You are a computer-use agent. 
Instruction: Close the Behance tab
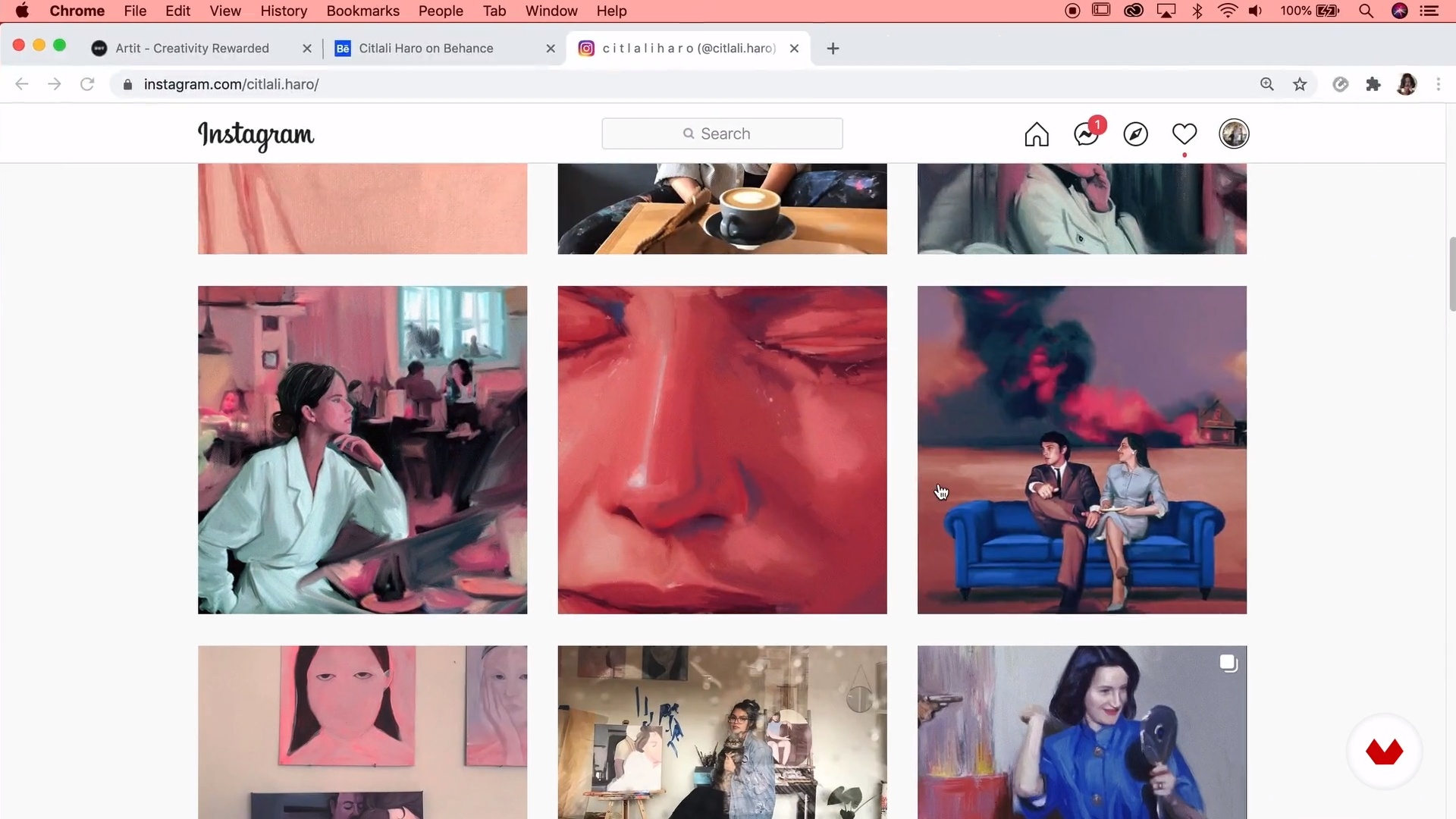click(551, 49)
